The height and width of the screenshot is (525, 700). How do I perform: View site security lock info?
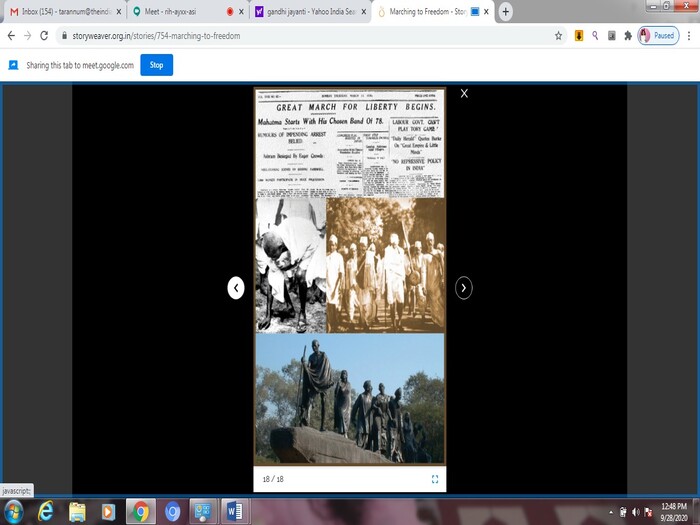click(x=65, y=36)
